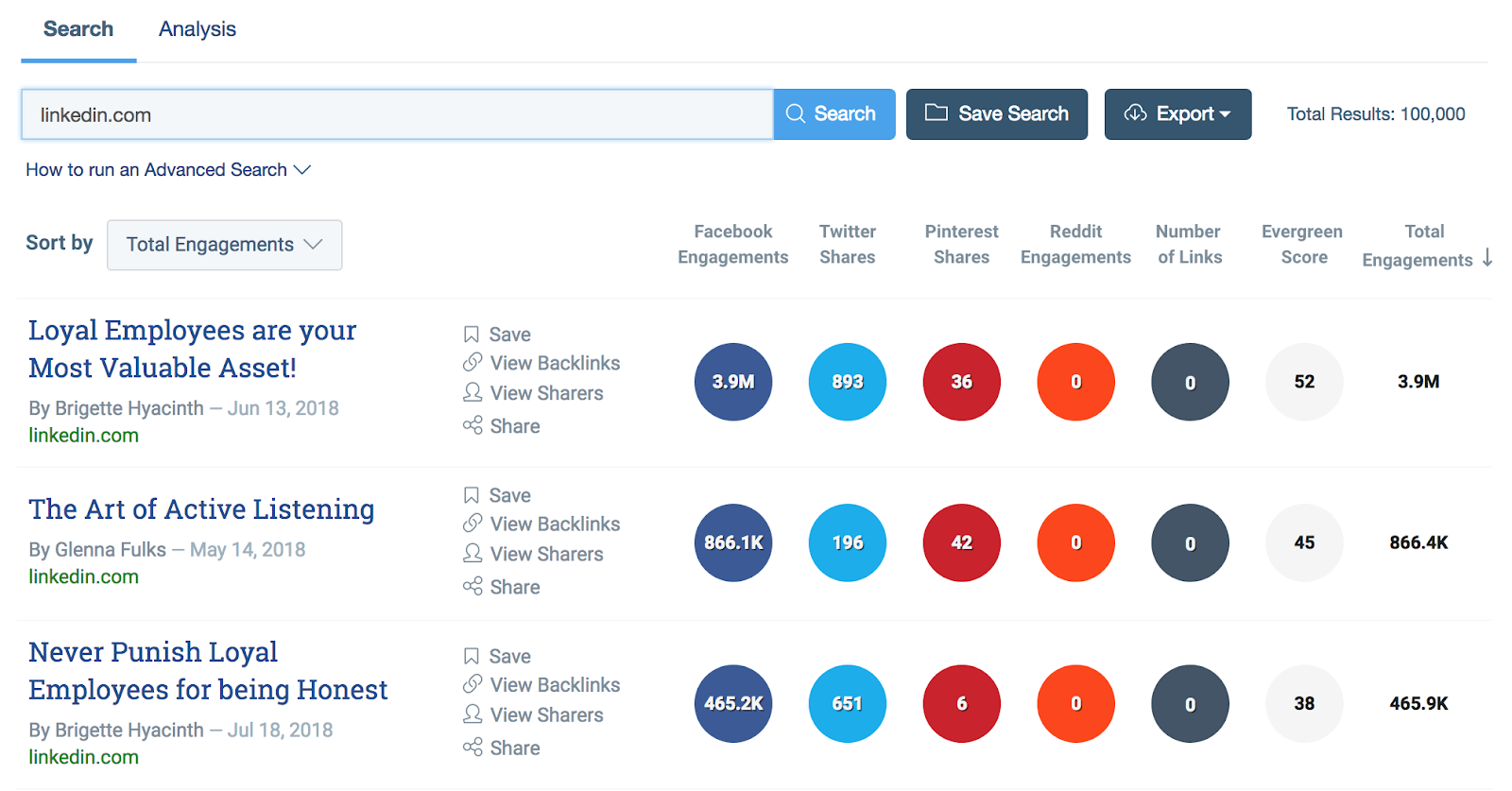Click chain link icon for Art of Active Listening

(472, 524)
